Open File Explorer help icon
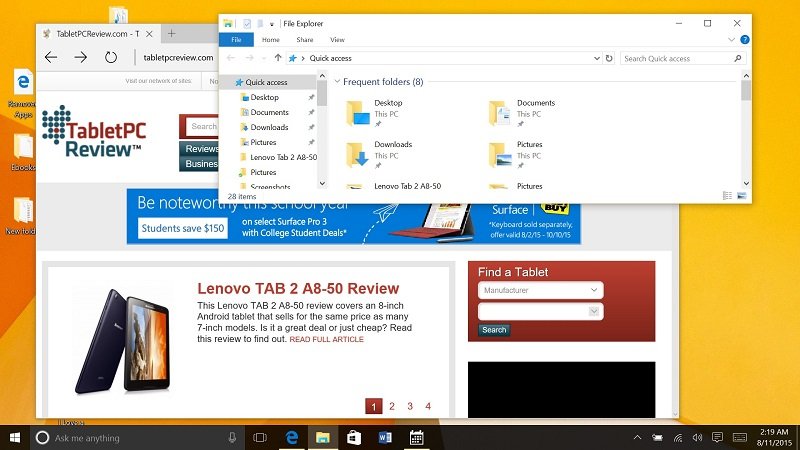Image resolution: width=800 pixels, height=450 pixels. (x=744, y=40)
